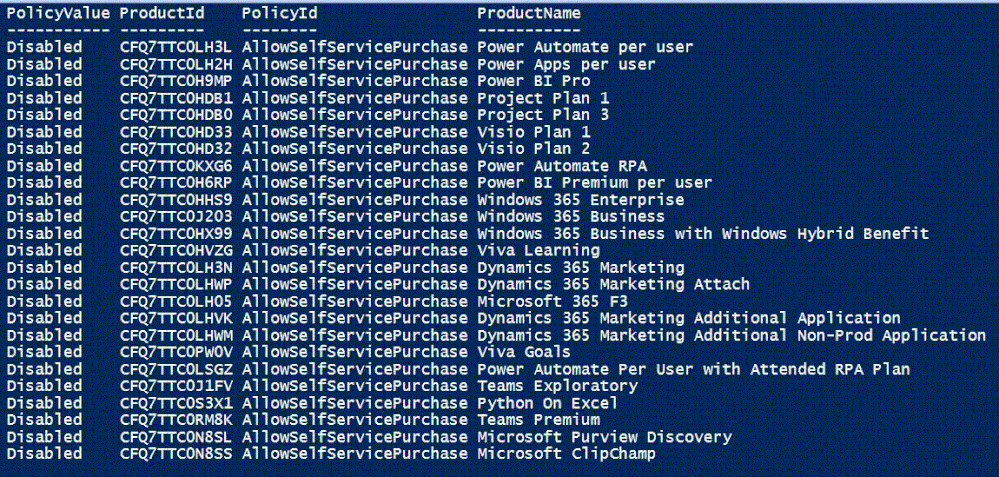Viewport: 999px width, 477px height.
Task: Click product ID CFQ7TTC0H6RP
Action: pyautogui.click(x=176, y=183)
